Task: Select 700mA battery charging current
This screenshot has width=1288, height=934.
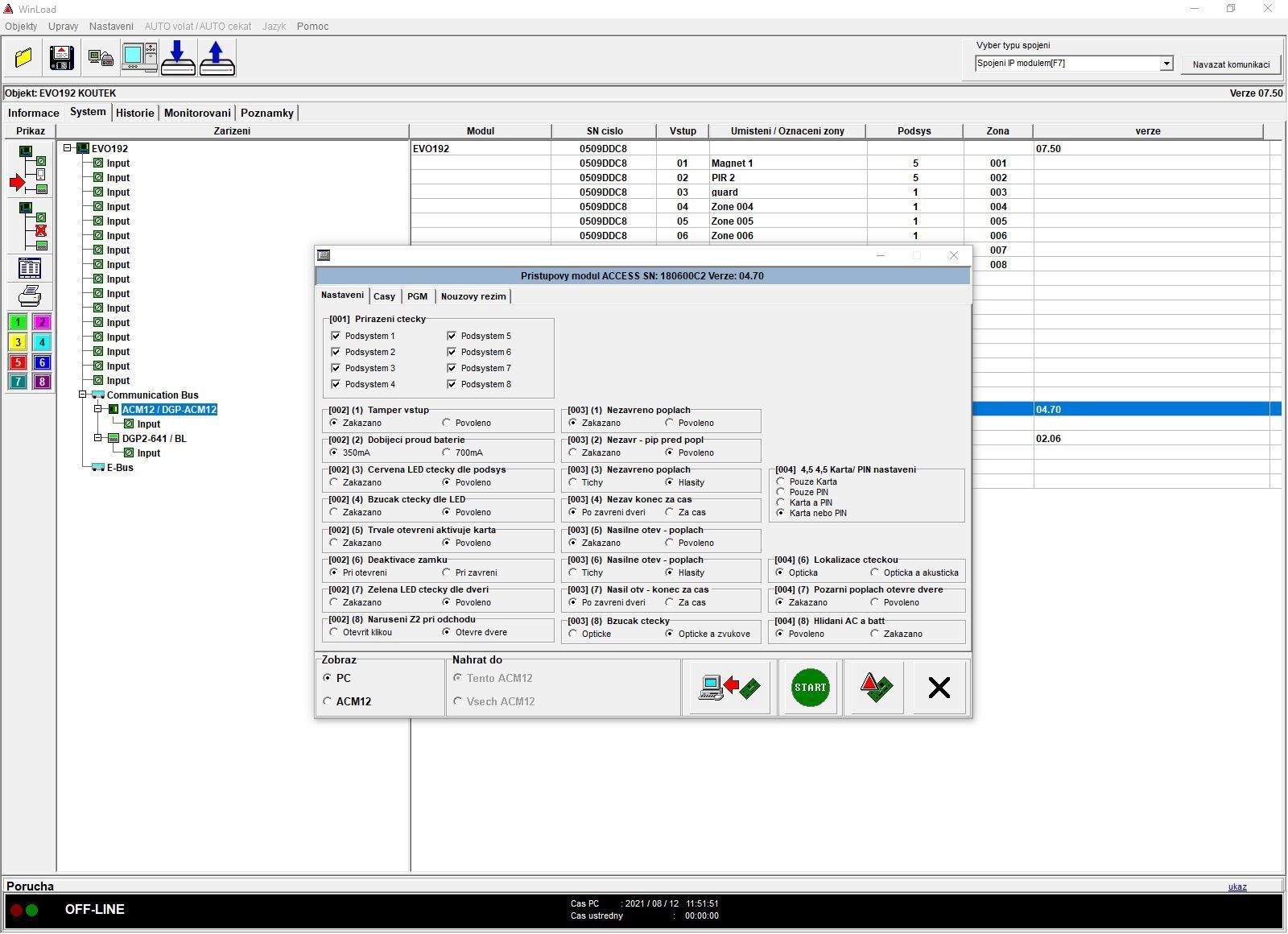Action: coord(447,453)
